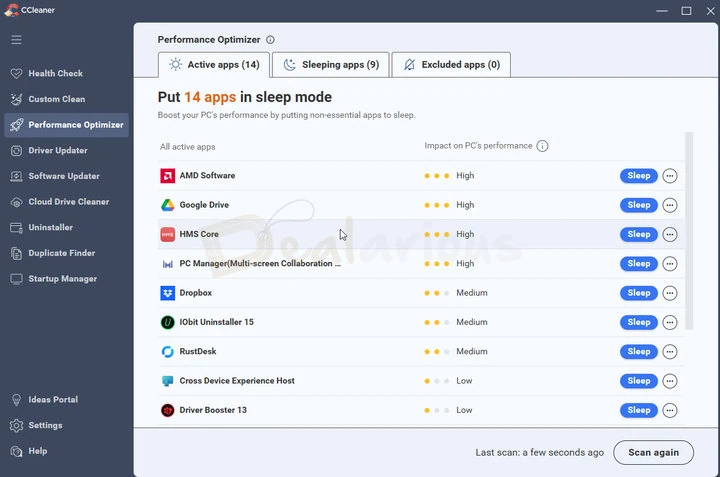
Task: Switch to the Excluded apps tab
Action: [451, 65]
